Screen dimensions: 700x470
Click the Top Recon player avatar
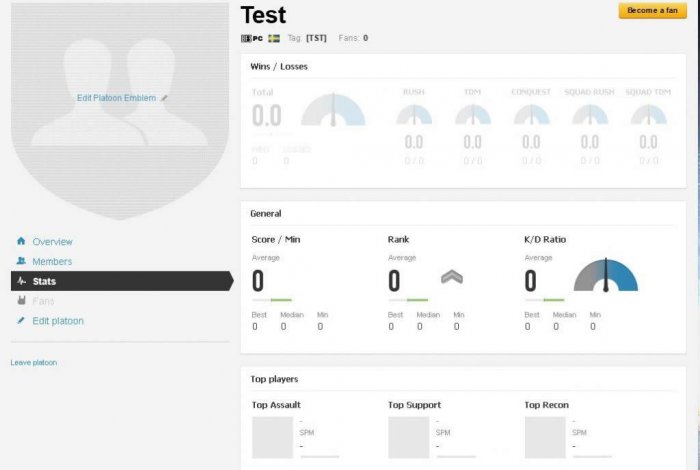pos(545,437)
